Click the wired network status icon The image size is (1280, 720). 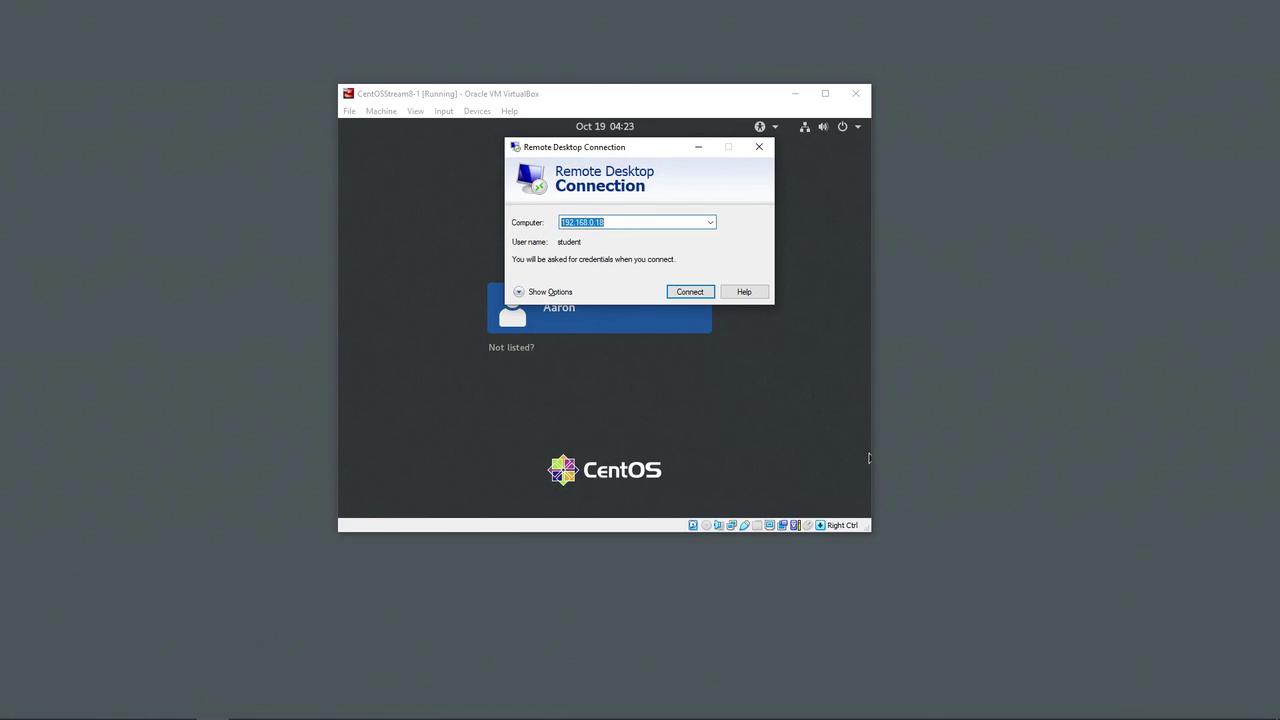(805, 127)
